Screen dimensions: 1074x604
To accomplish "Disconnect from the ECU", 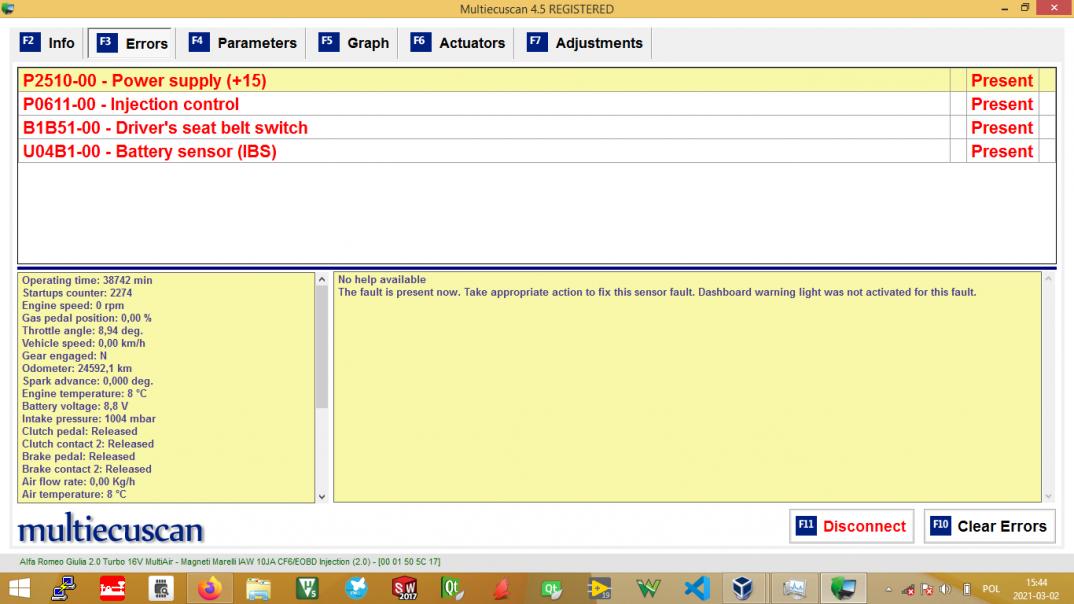I will click(x=851, y=526).
